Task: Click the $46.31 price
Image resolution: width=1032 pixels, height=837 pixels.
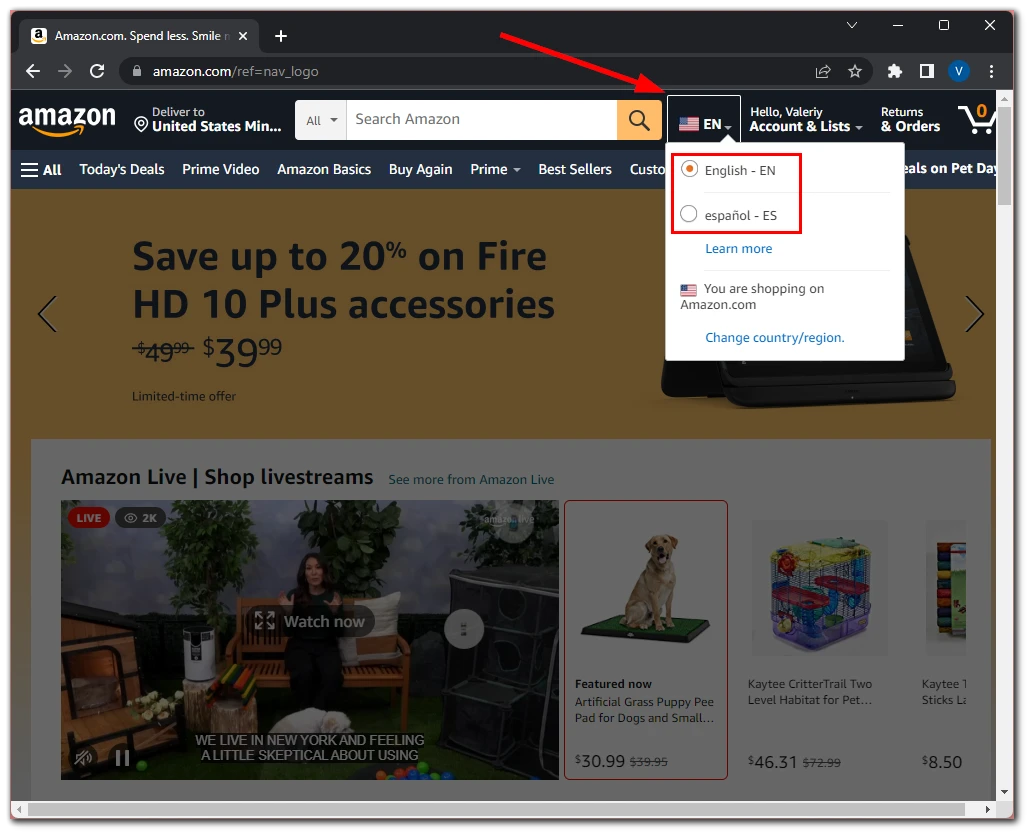Action: (772, 762)
